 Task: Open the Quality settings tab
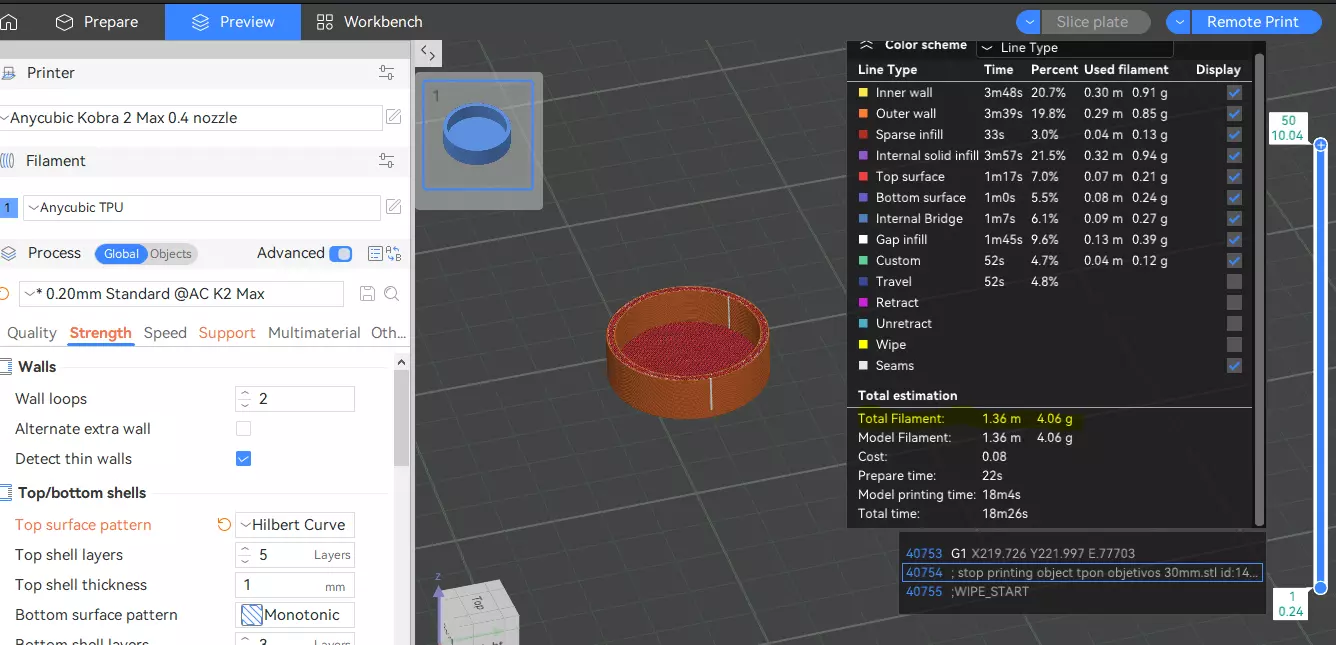coord(32,333)
